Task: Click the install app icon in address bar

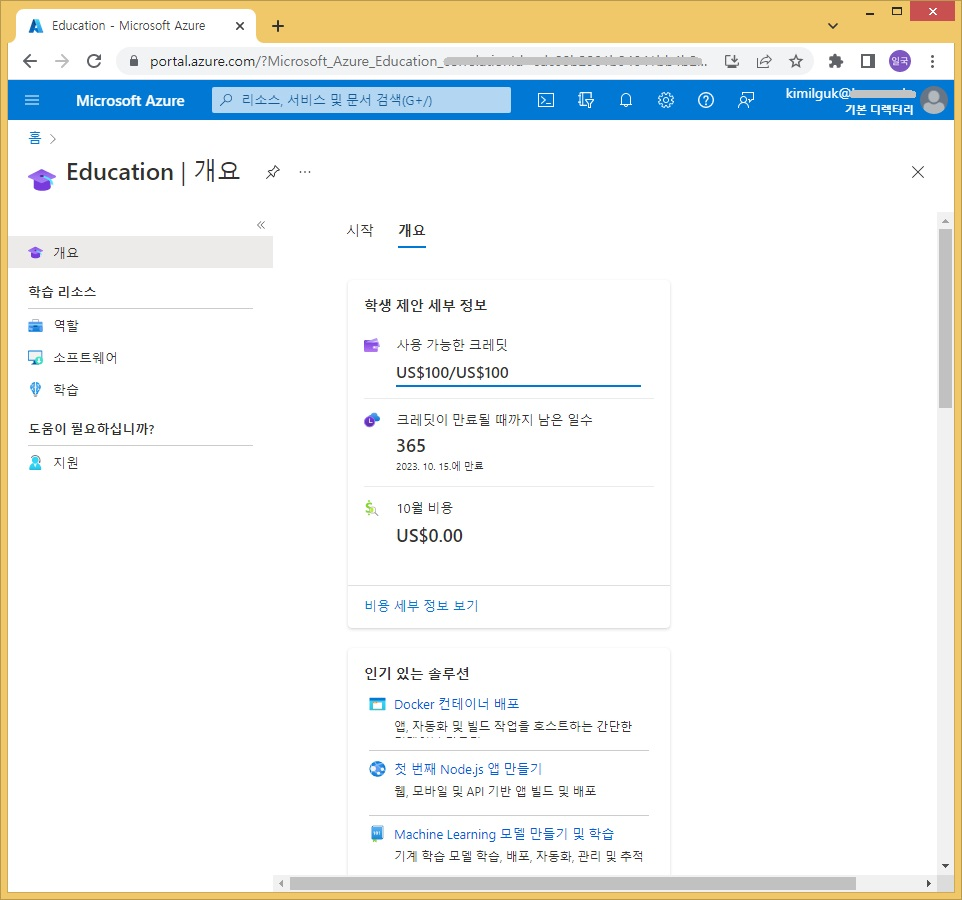Action: (x=731, y=61)
